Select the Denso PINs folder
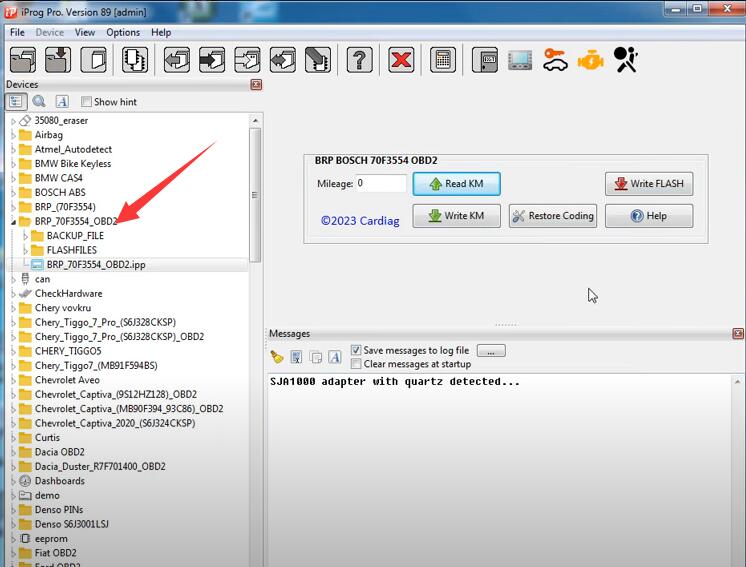The image size is (746, 567). pos(59,510)
